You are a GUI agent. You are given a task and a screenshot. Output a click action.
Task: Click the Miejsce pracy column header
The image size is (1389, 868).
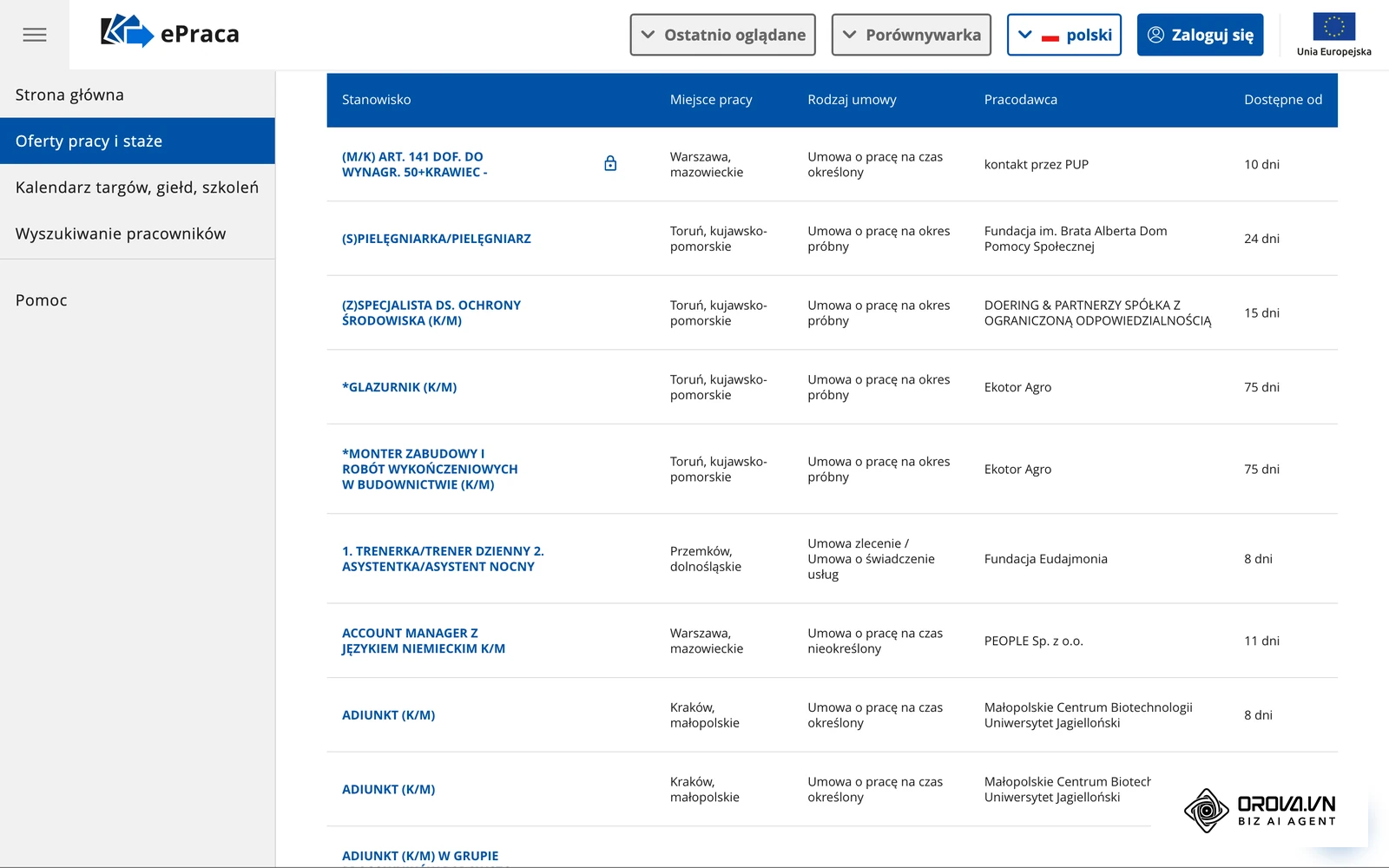click(x=711, y=100)
